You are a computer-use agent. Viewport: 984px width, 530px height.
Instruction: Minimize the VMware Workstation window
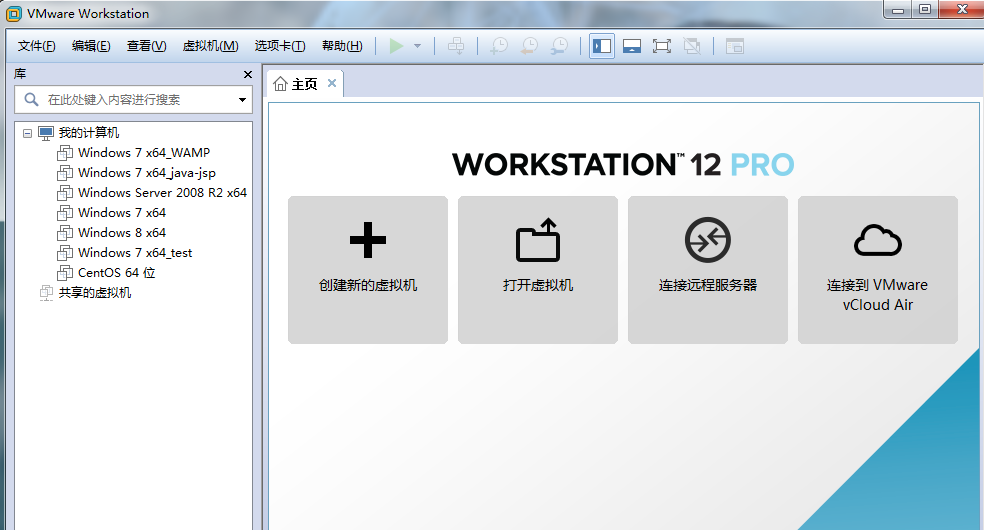pyautogui.click(x=898, y=9)
